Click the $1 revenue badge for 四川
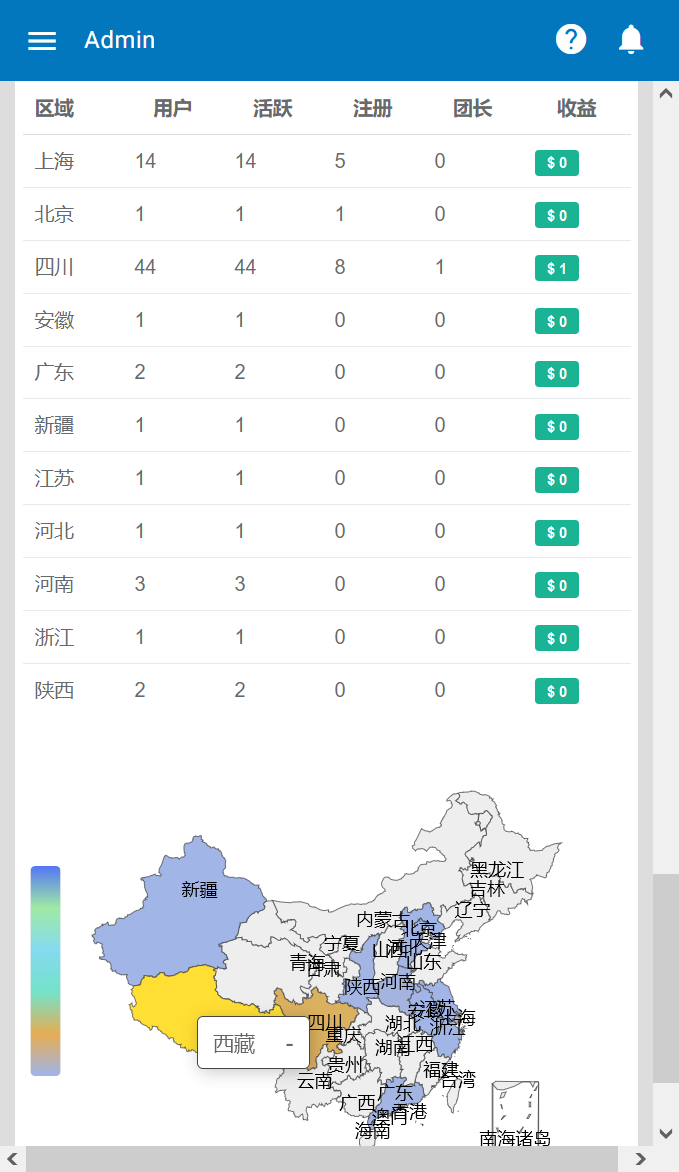 click(556, 268)
